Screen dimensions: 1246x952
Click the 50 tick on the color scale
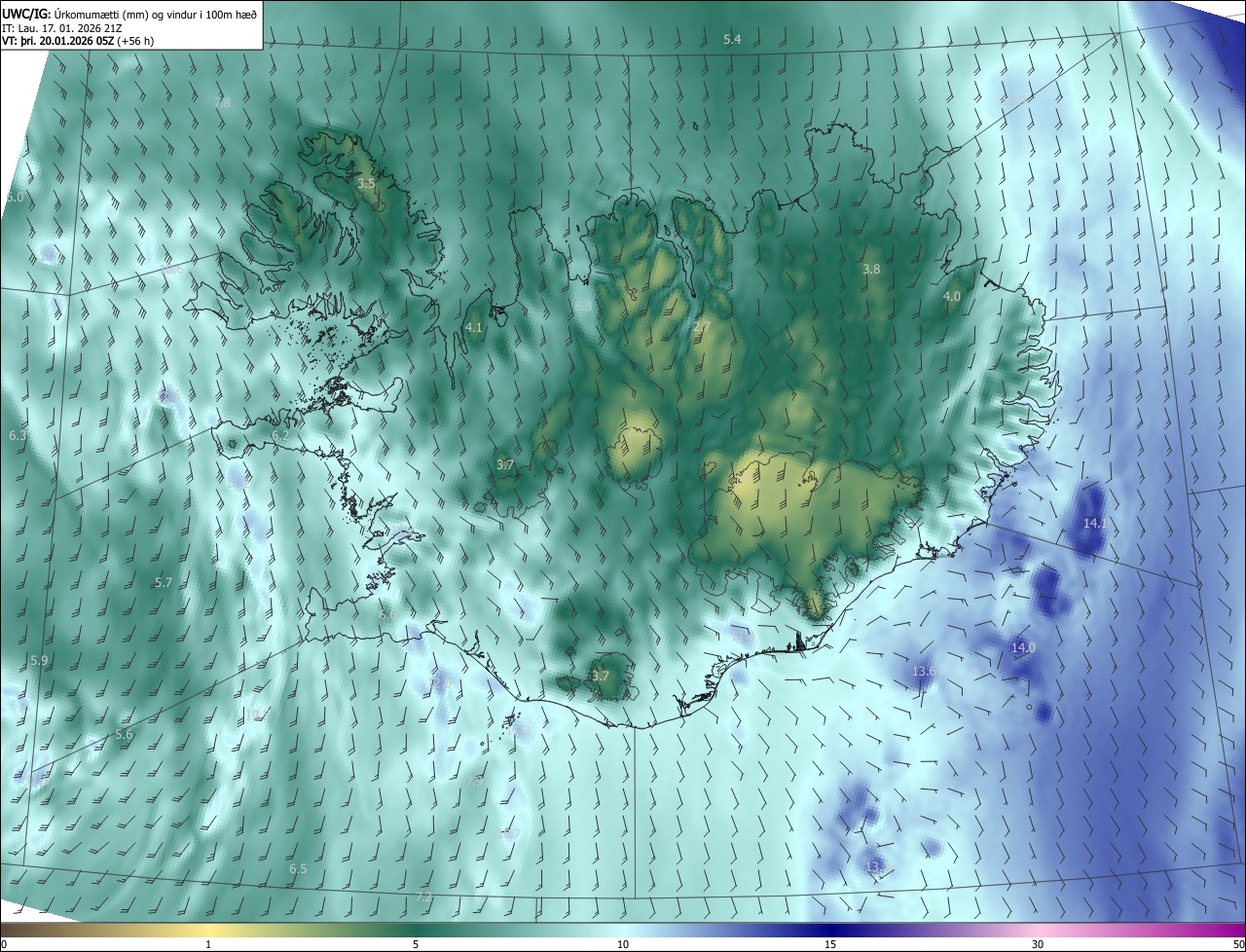[1238, 944]
